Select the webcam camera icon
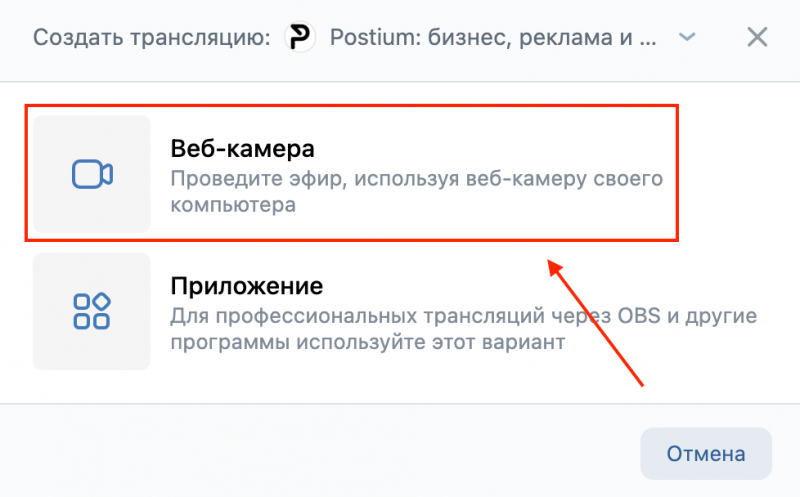Viewport: 800px width, 497px height. click(x=92, y=174)
